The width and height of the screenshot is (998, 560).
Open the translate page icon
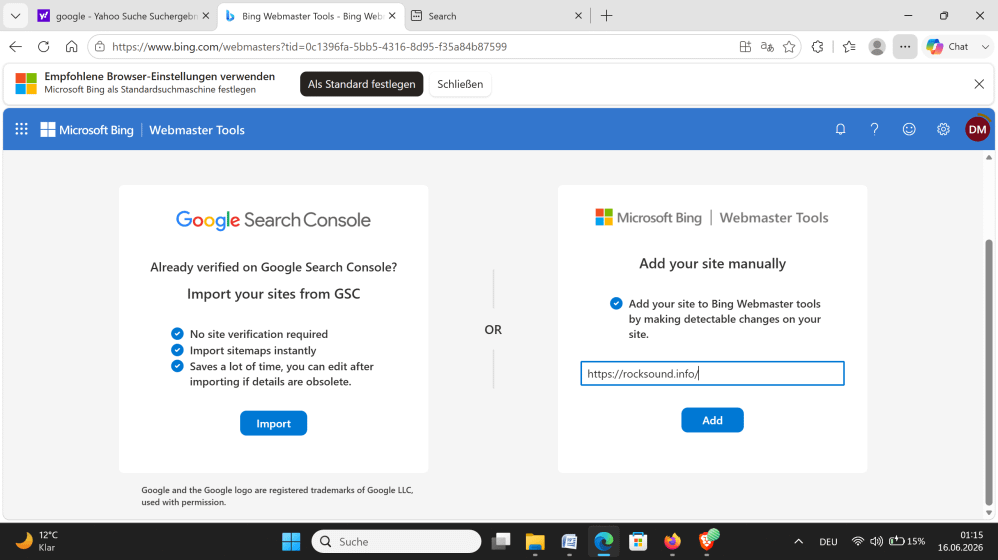tap(767, 46)
